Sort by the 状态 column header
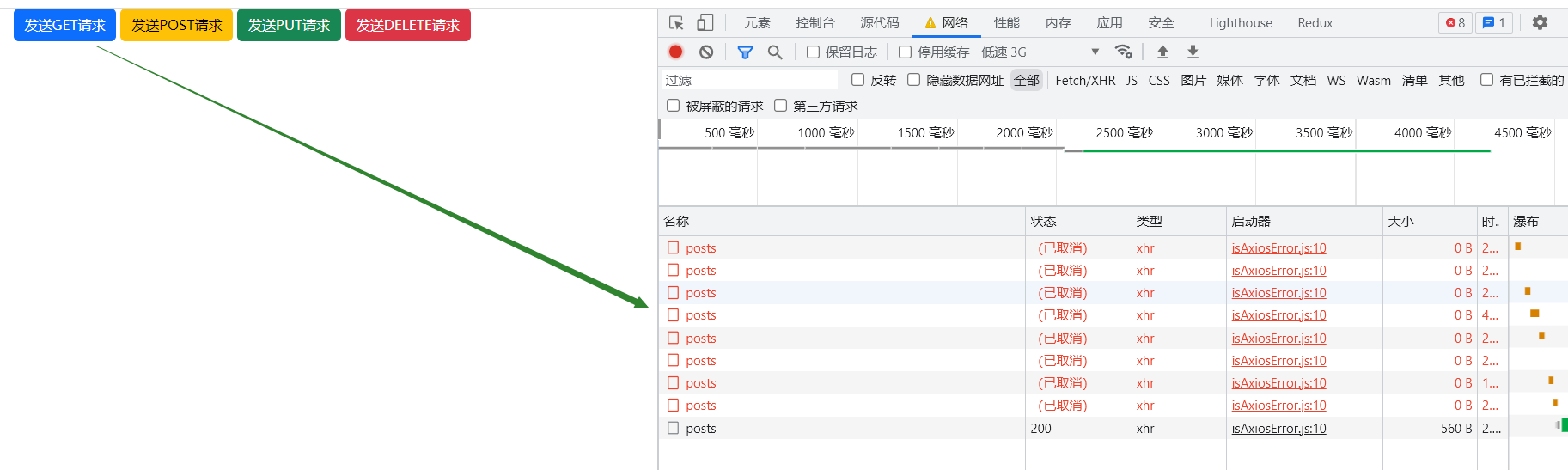The image size is (1568, 470). [1078, 222]
